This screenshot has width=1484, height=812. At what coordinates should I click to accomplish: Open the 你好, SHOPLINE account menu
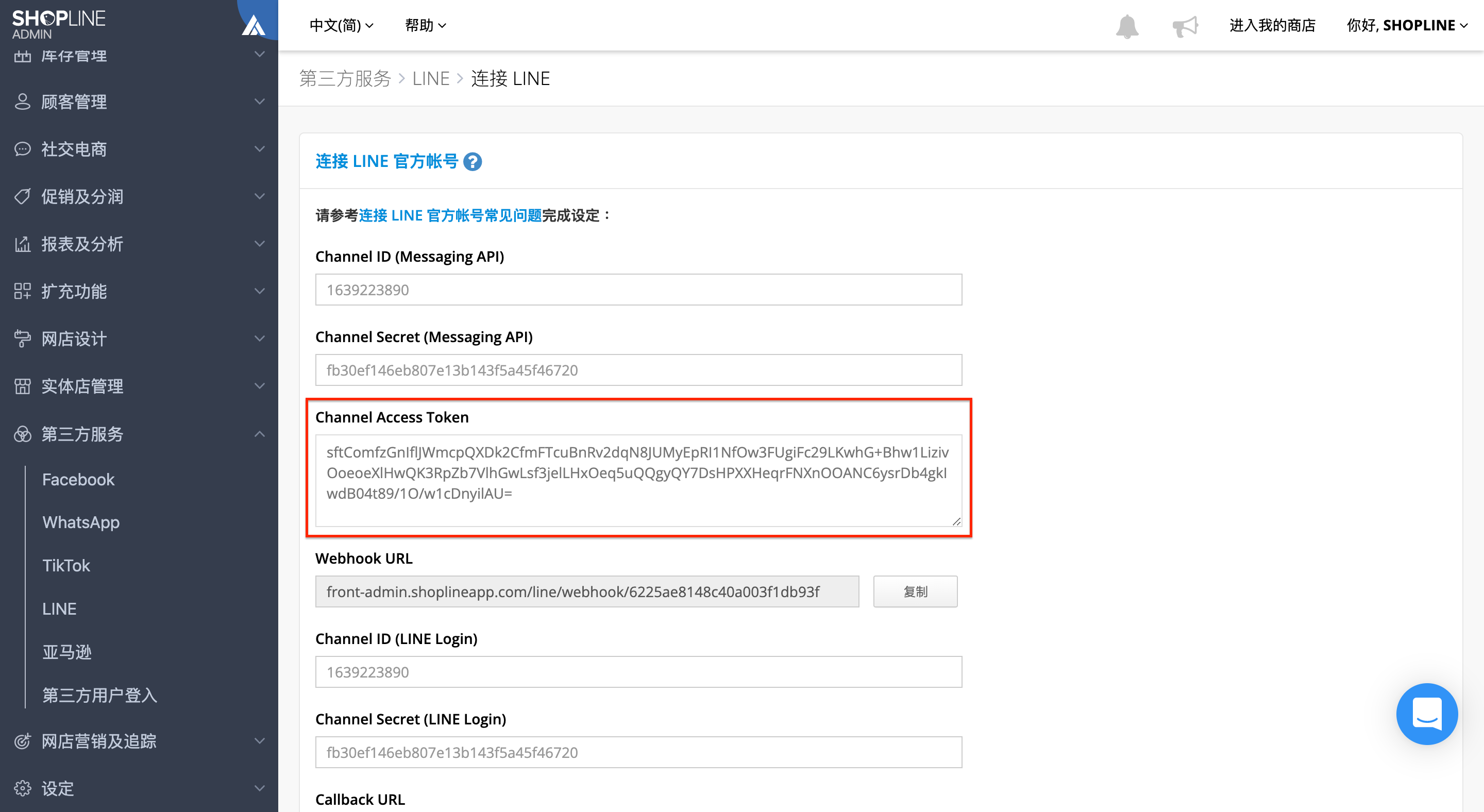tap(1407, 25)
